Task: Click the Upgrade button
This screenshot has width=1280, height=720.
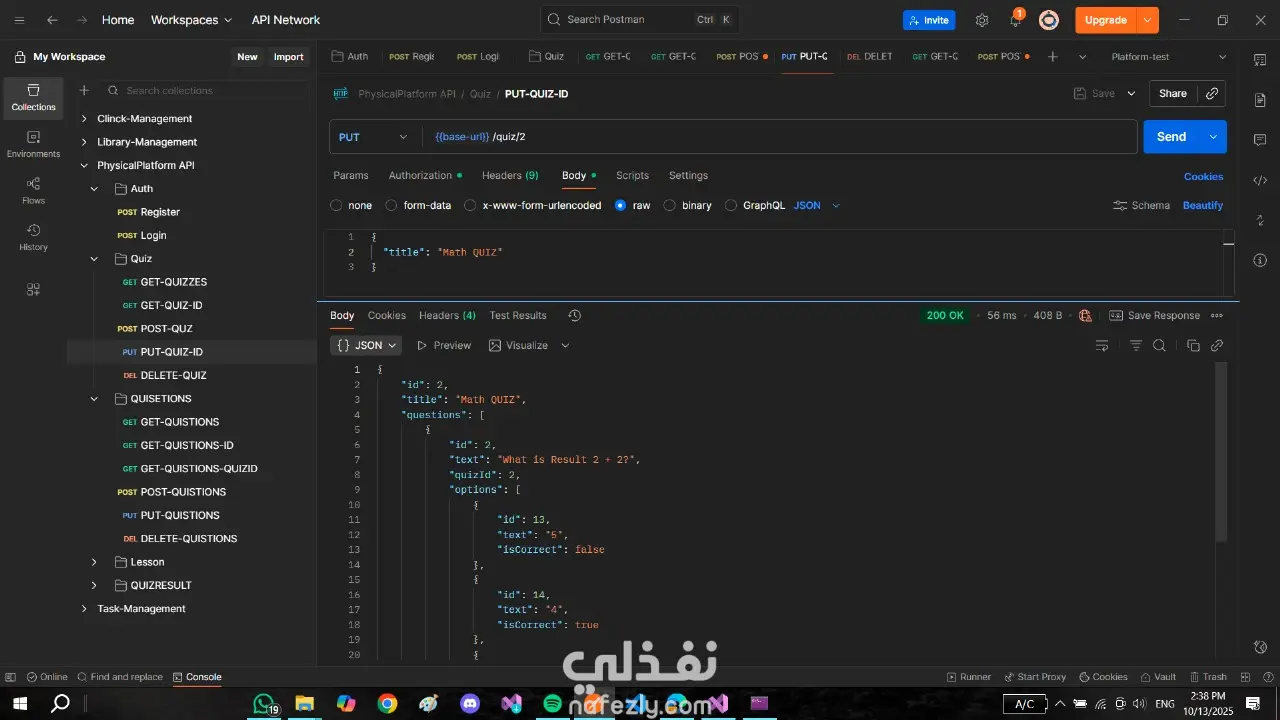Action: coord(1105,20)
